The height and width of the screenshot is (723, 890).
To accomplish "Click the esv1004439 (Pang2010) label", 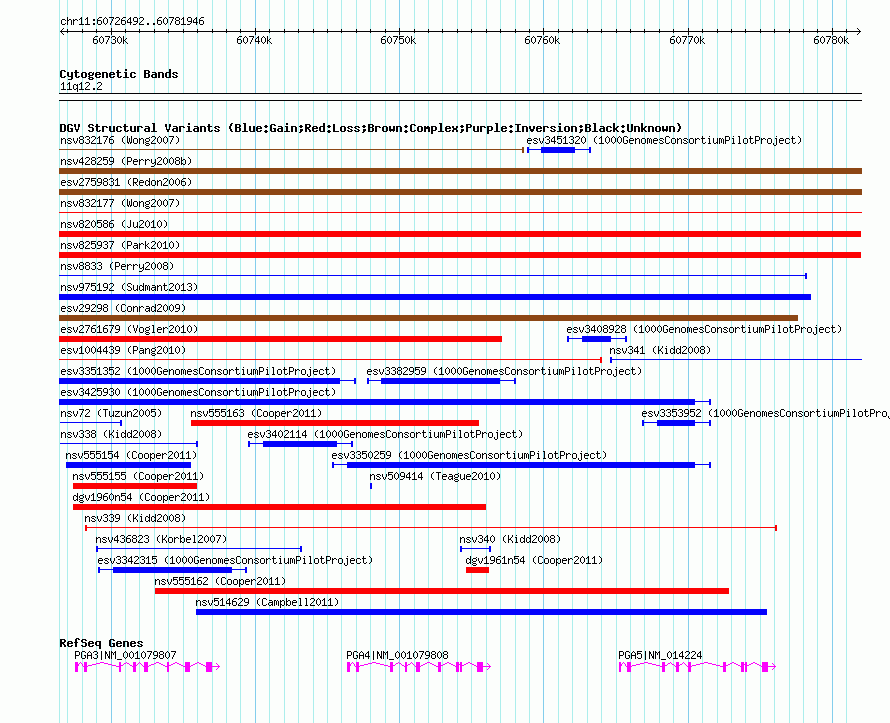I will [x=123, y=350].
